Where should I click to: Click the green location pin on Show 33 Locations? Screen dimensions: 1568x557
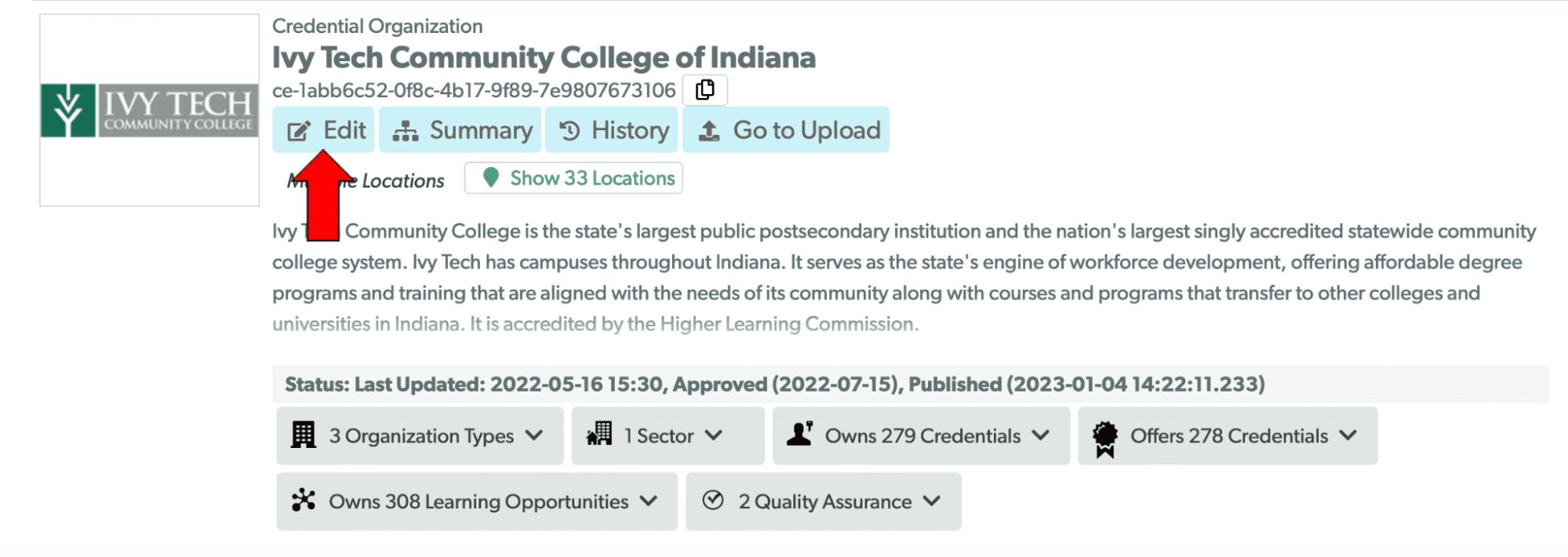(492, 178)
